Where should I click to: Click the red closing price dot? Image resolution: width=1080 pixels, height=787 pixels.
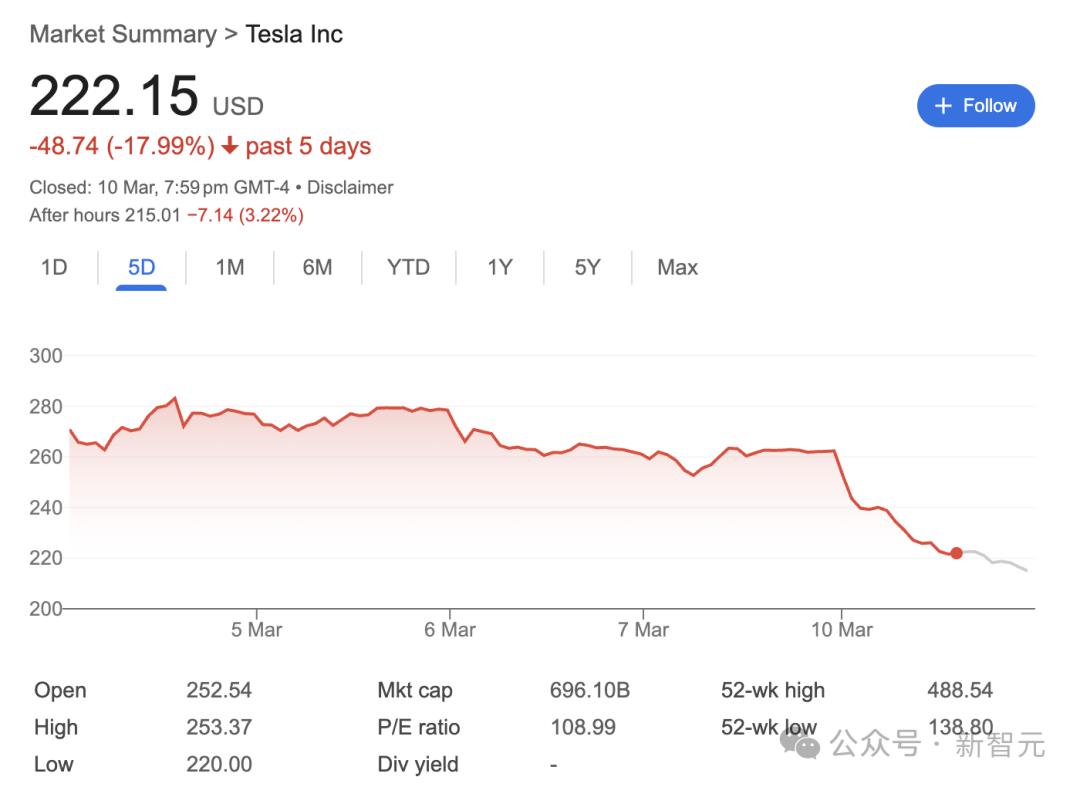coord(957,553)
